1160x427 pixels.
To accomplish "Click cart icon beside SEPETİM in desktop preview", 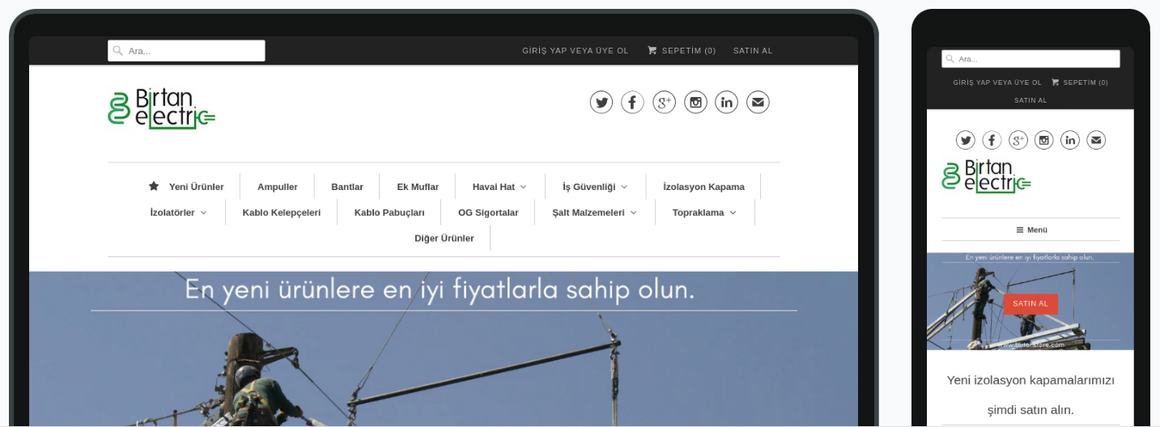I will click(x=652, y=50).
